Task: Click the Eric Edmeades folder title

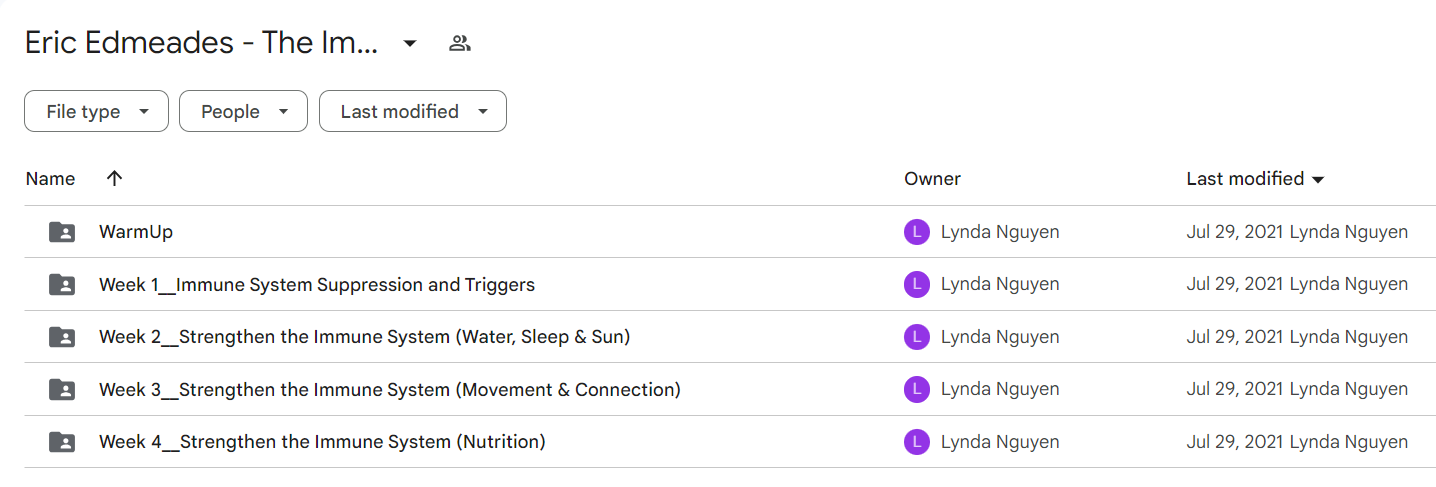Action: (202, 43)
